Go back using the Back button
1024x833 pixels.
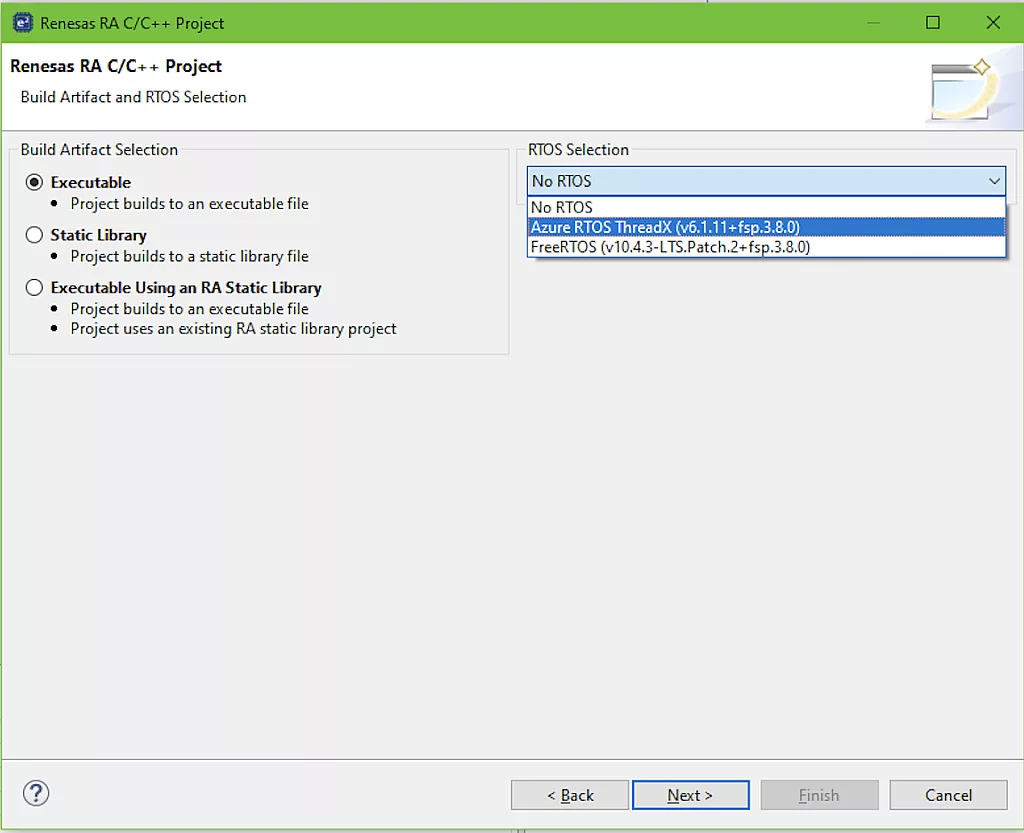(x=569, y=795)
